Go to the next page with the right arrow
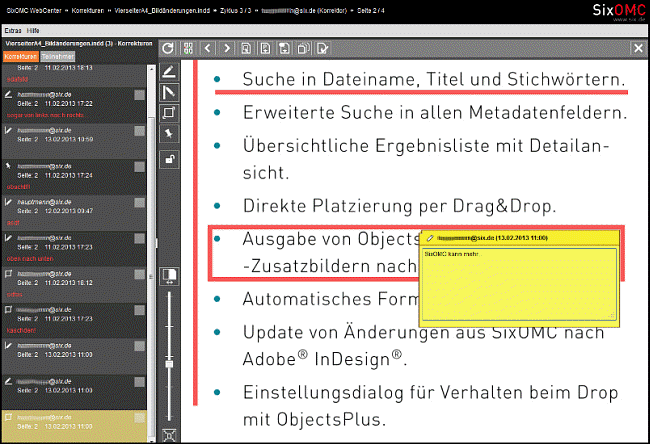650x444 pixels. click(x=227, y=49)
